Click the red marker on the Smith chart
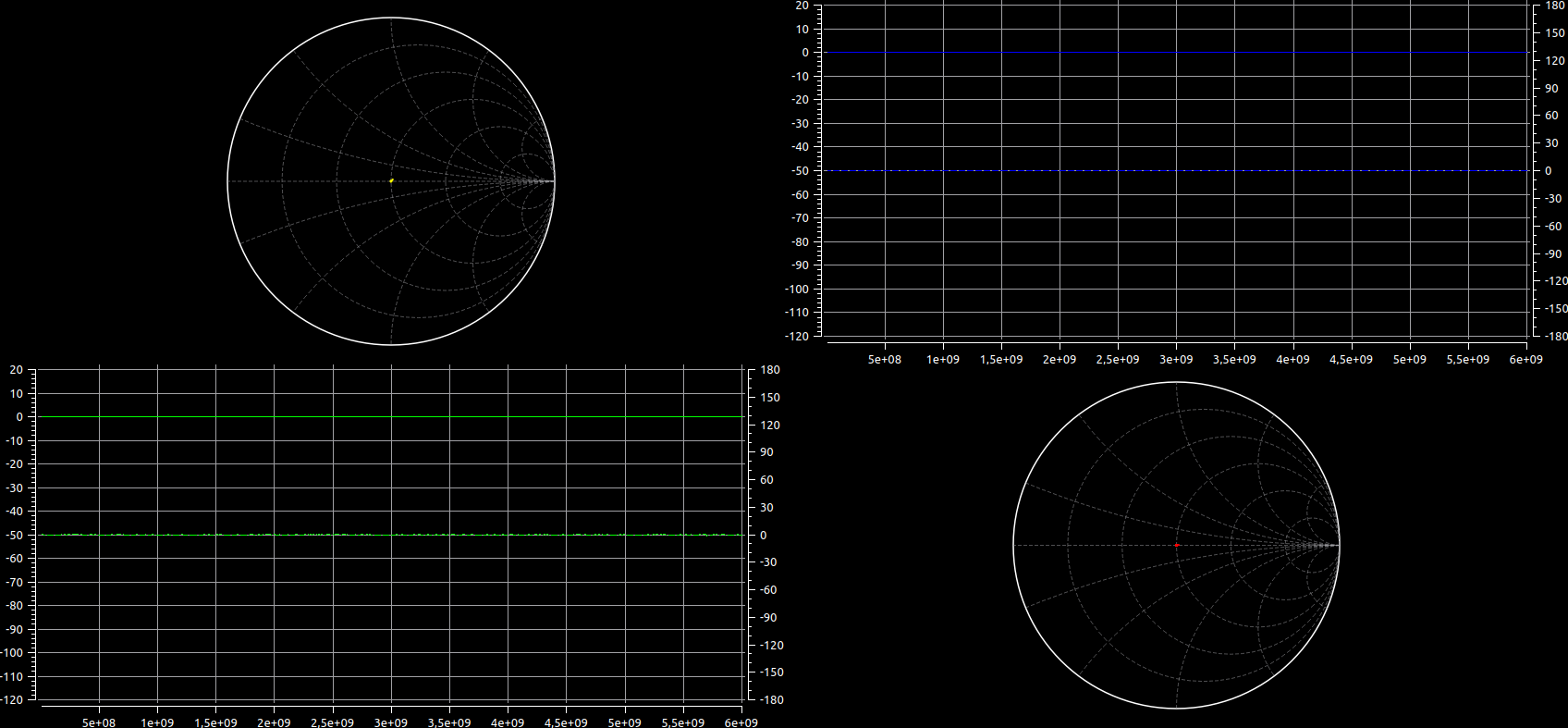Image resolution: width=1568 pixels, height=728 pixels. click(1177, 546)
